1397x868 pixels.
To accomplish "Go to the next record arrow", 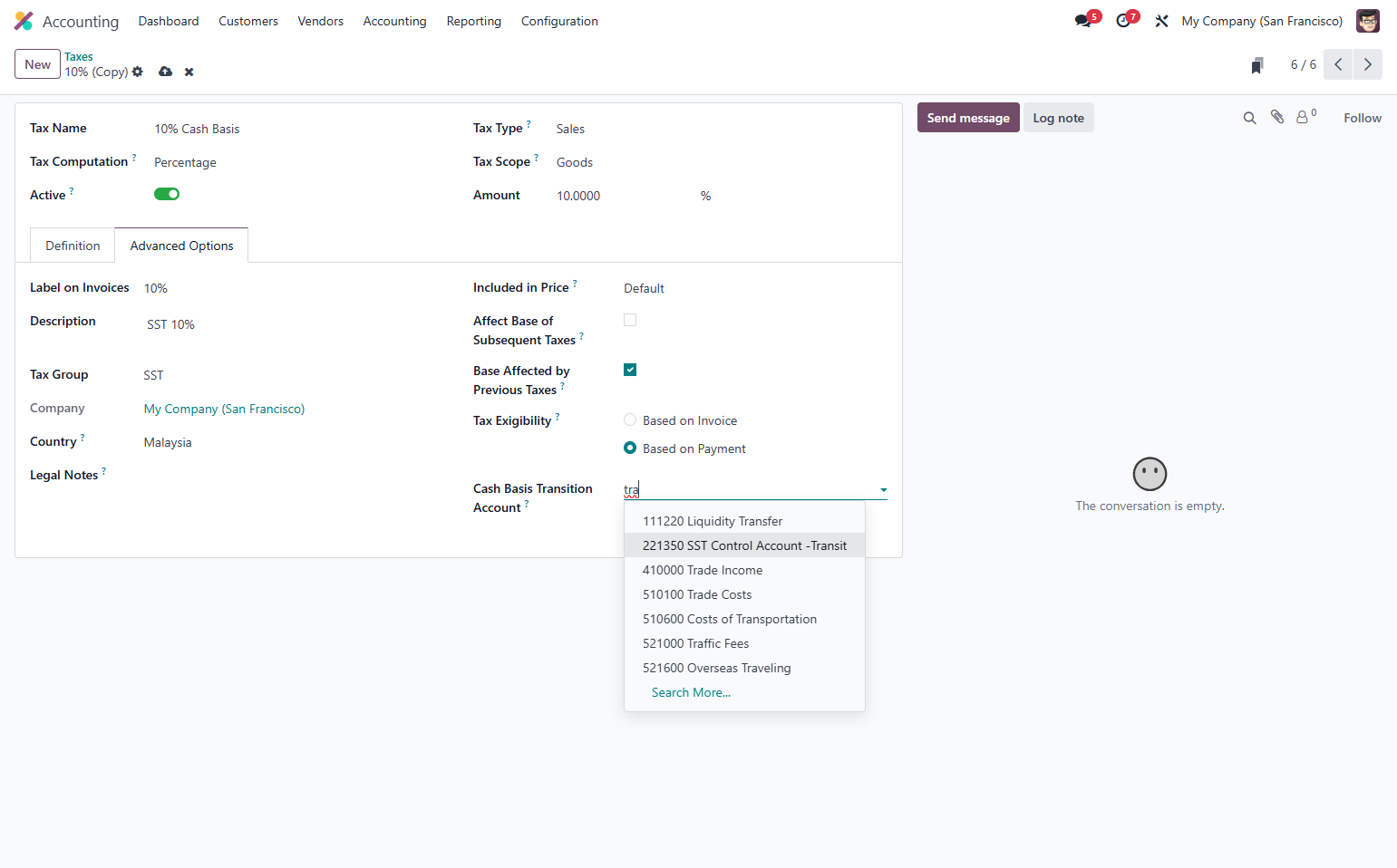I will click(1368, 64).
